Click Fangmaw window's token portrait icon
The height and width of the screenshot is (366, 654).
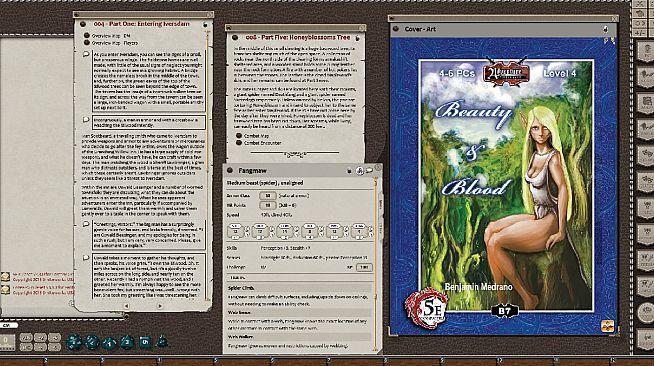coord(360,170)
